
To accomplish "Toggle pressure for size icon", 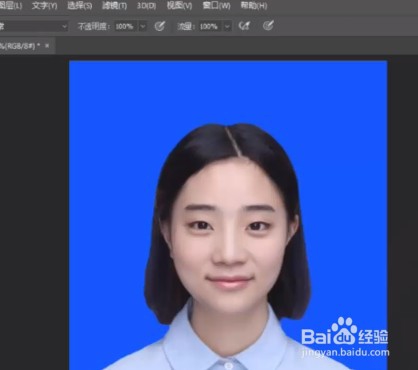I will [268, 26].
